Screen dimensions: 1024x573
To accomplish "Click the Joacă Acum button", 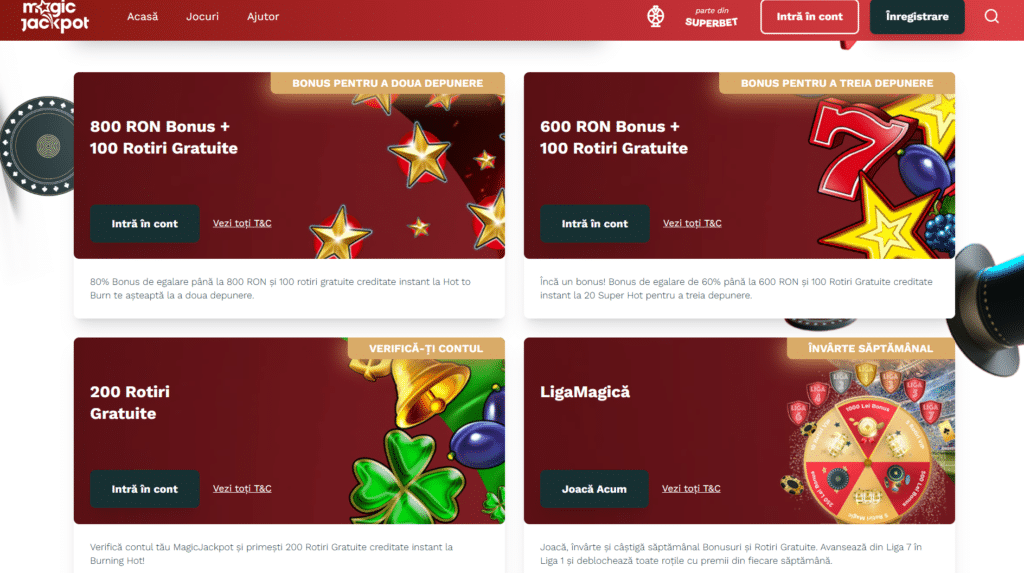I will pyautogui.click(x=594, y=489).
